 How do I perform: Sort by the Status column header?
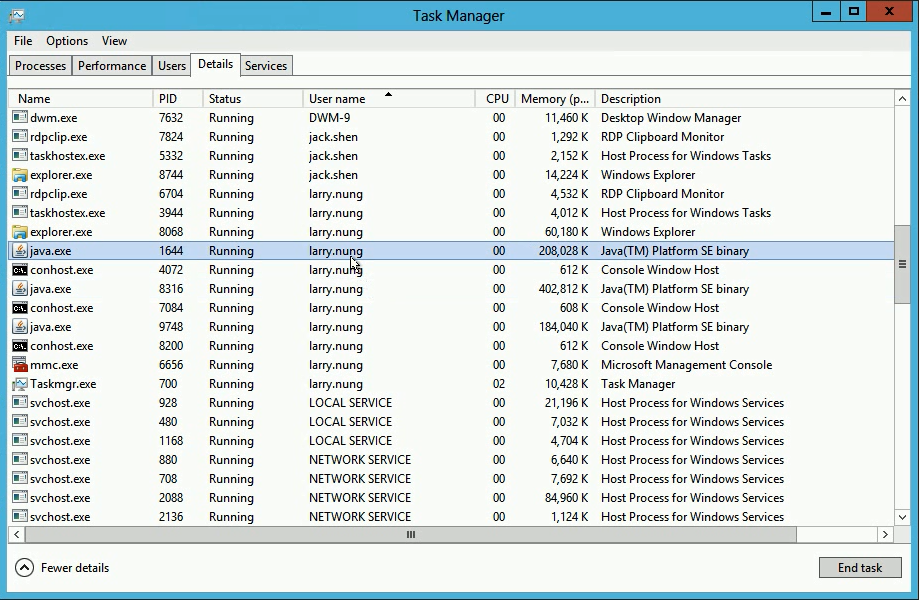[x=253, y=98]
